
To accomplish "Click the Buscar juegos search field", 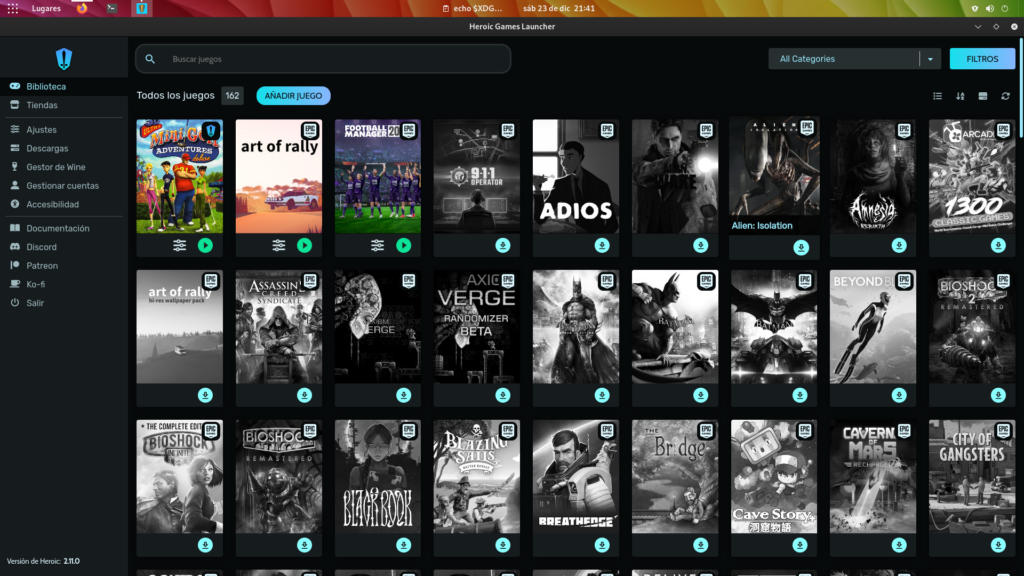I will (x=330, y=59).
